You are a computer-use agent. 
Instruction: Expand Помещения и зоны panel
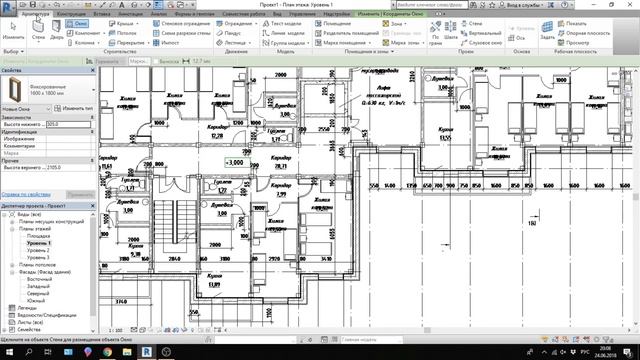[x=369, y=52]
